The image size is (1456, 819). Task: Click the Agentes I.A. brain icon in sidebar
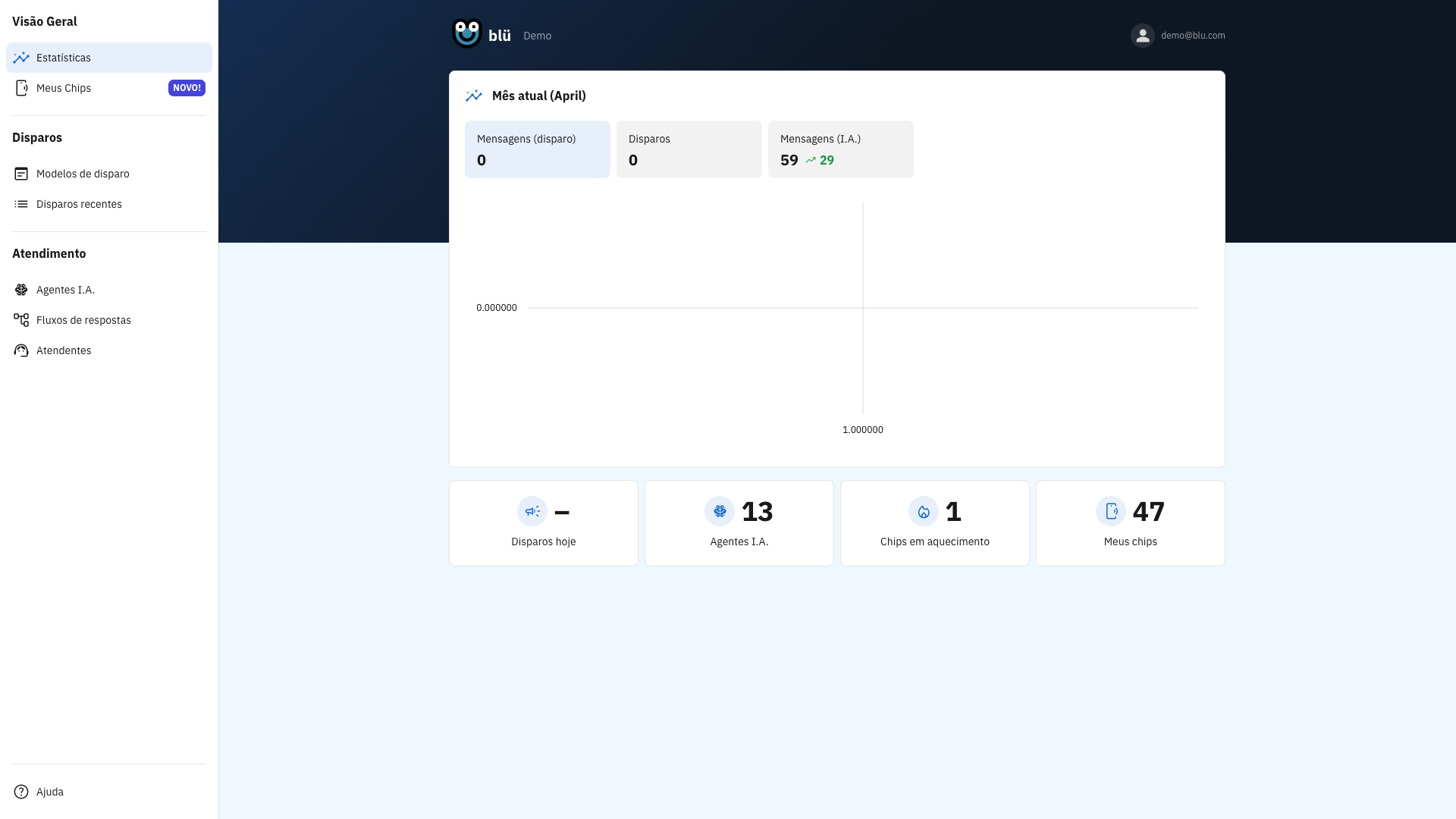(x=21, y=290)
